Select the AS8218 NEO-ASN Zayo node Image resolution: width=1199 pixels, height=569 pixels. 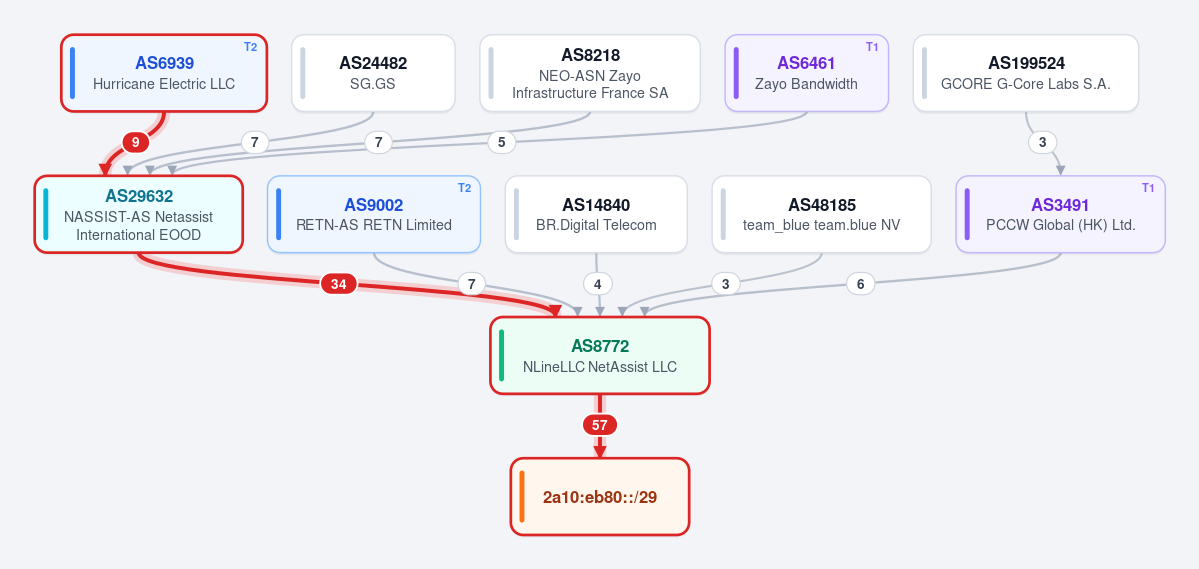pyautogui.click(x=590, y=73)
